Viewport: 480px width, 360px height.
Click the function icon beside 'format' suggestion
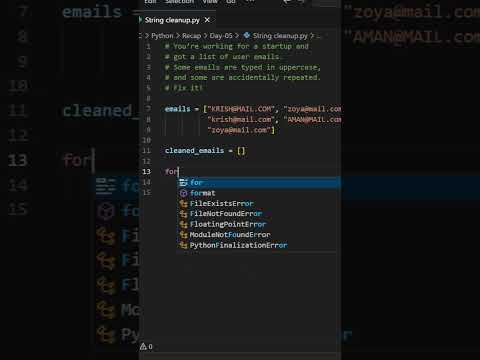183,193
